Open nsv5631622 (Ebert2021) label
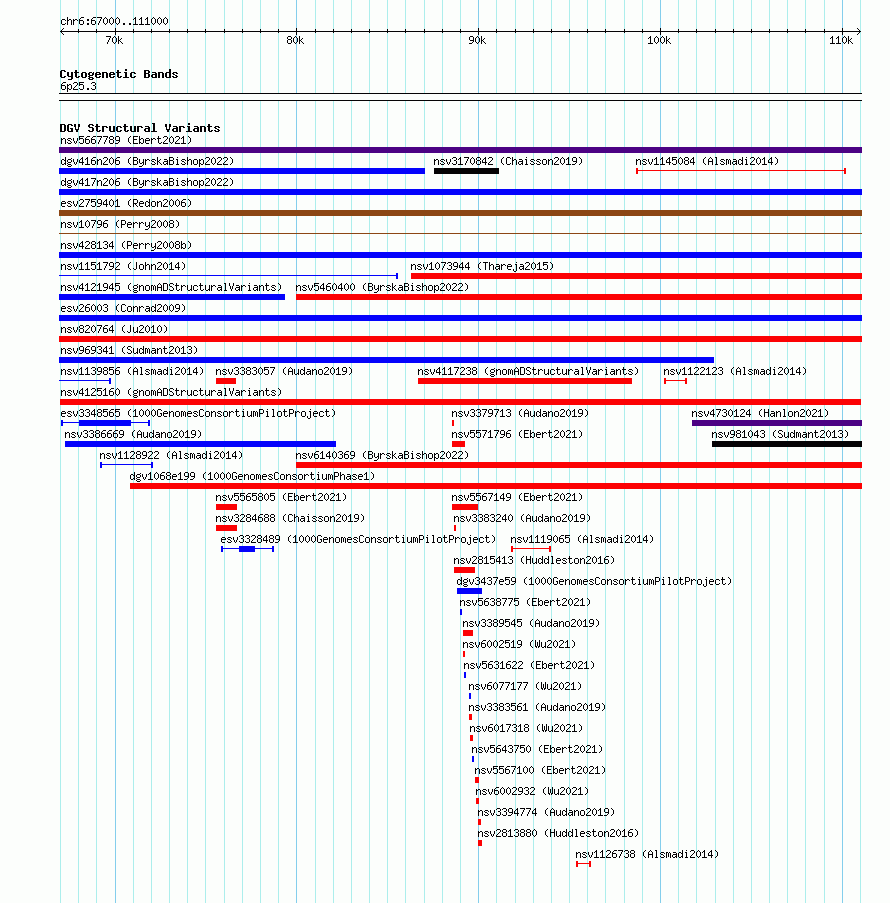Viewport: 890px width, 903px height. coord(529,666)
